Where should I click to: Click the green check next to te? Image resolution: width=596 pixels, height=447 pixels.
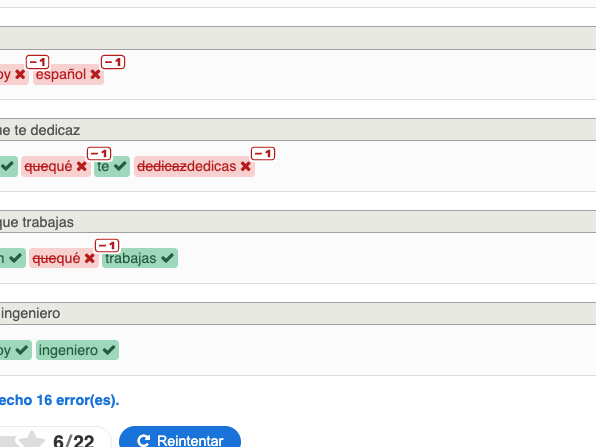pos(120,166)
